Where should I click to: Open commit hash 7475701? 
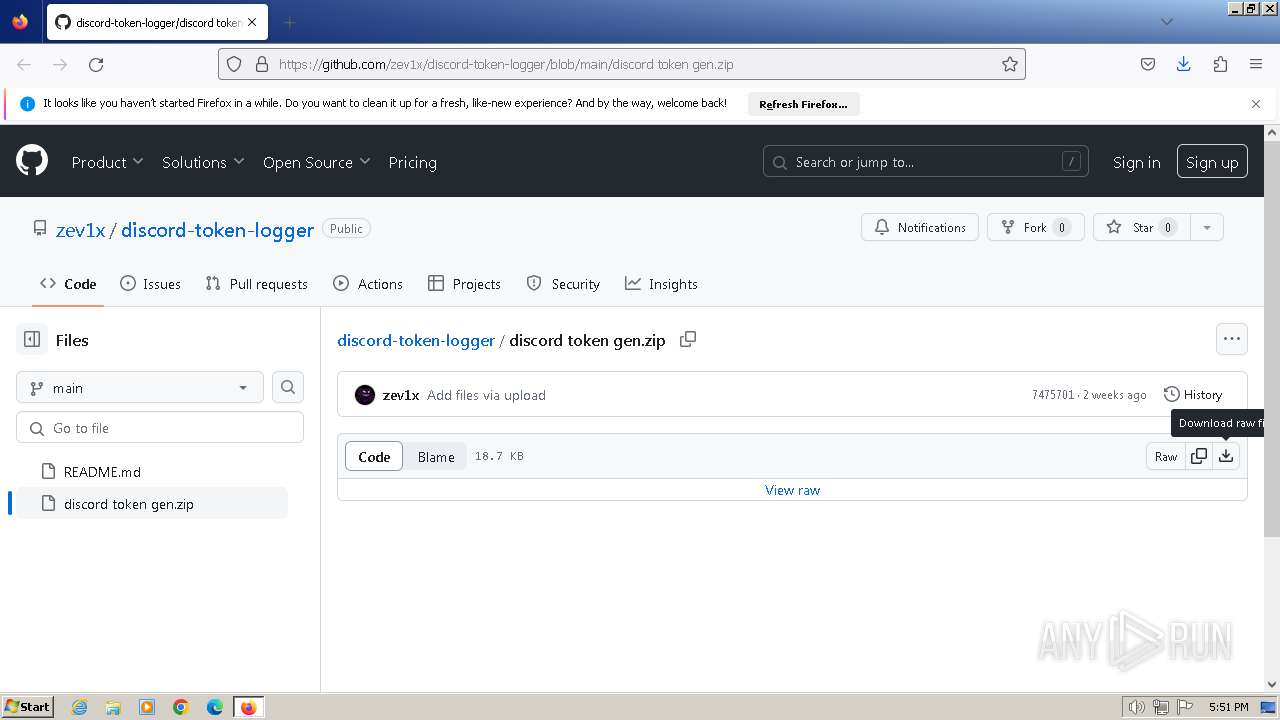[1053, 395]
